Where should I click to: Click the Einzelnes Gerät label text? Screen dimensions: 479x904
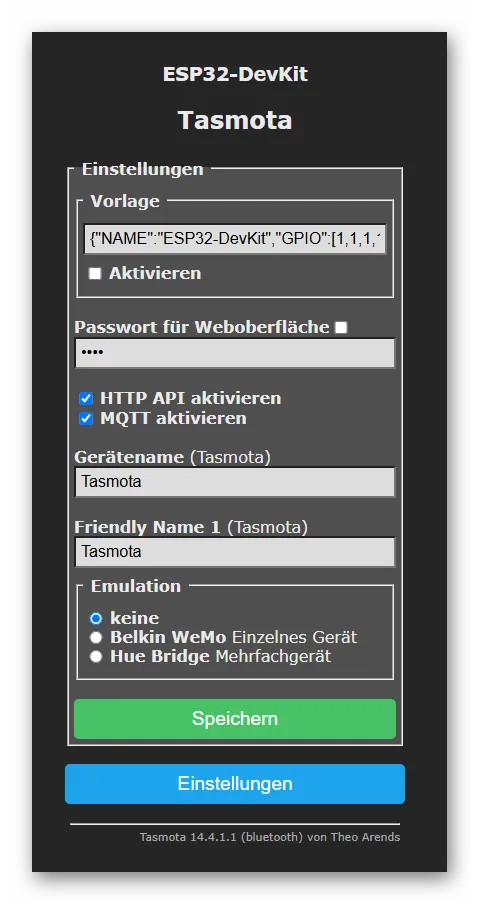pos(295,638)
